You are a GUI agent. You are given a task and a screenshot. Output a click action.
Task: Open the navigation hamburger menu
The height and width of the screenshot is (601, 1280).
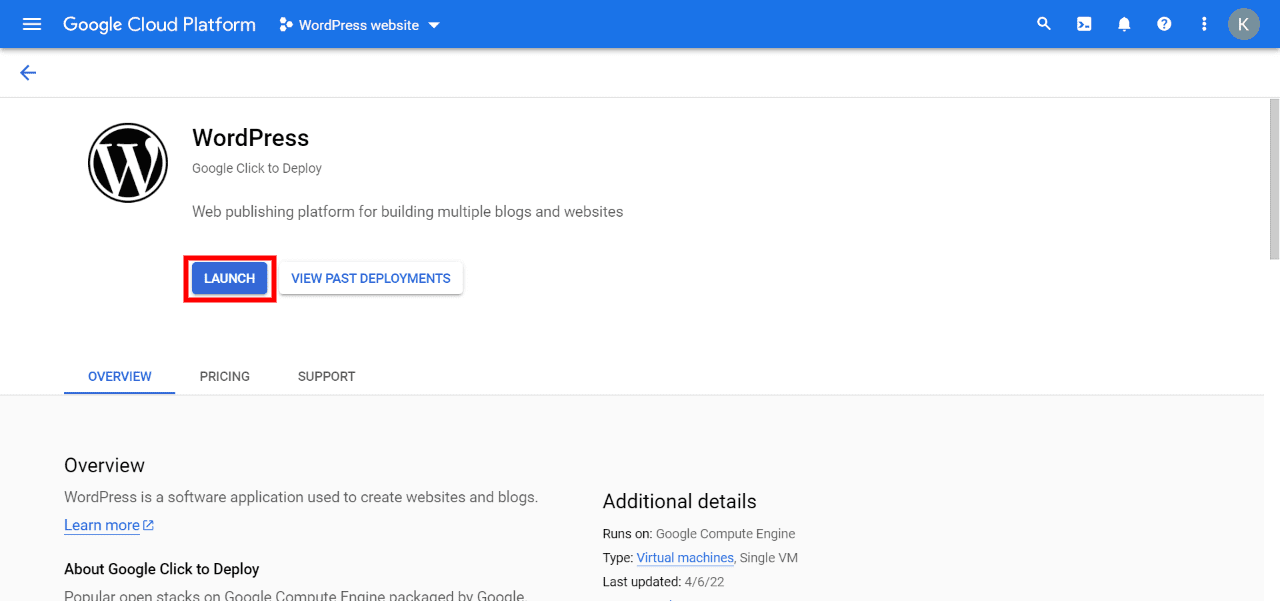[31, 24]
